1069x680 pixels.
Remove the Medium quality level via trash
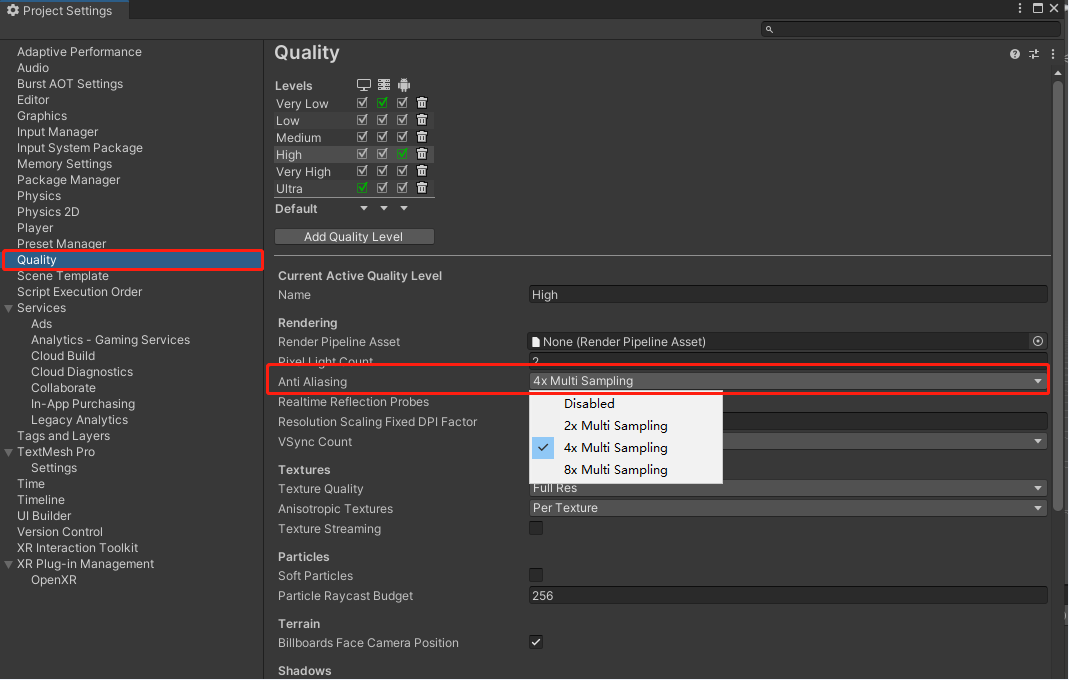[422, 137]
